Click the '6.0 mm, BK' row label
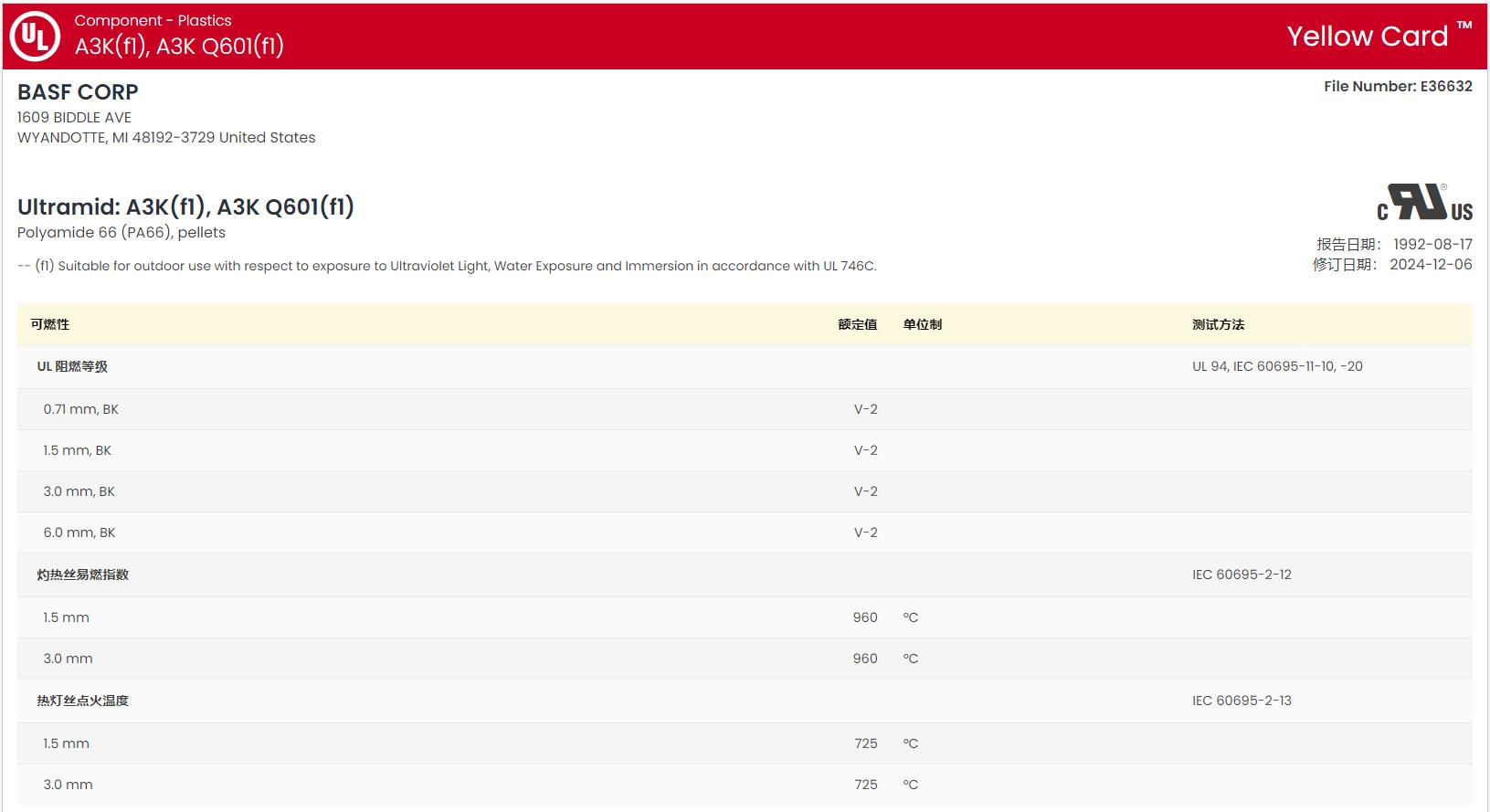The image size is (1490, 812). [79, 533]
